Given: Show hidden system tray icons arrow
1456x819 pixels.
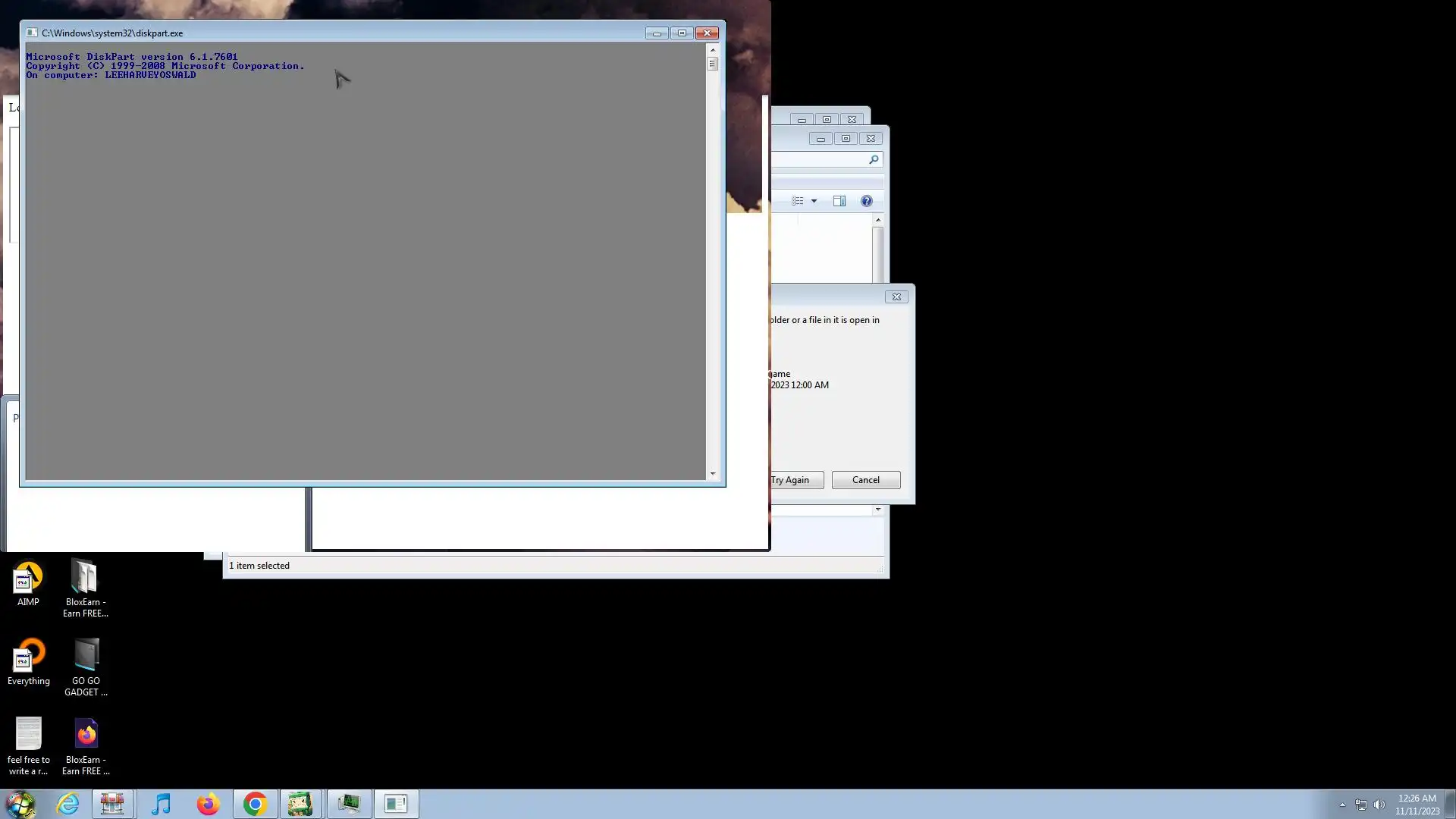Looking at the screenshot, I should click(x=1342, y=805).
